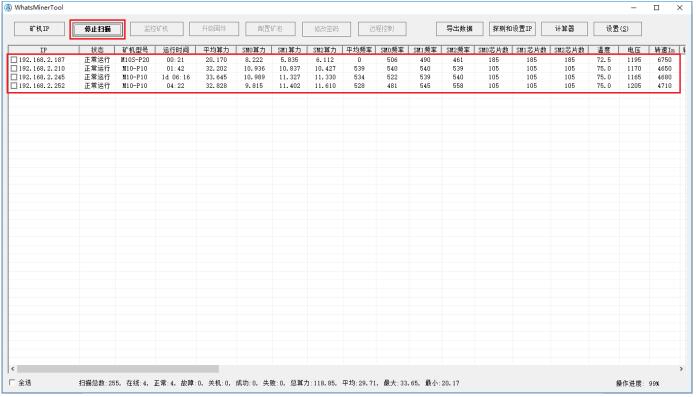Click the greyed 修改密码 button
Screen dimensions: 696x397
[x=326, y=29]
